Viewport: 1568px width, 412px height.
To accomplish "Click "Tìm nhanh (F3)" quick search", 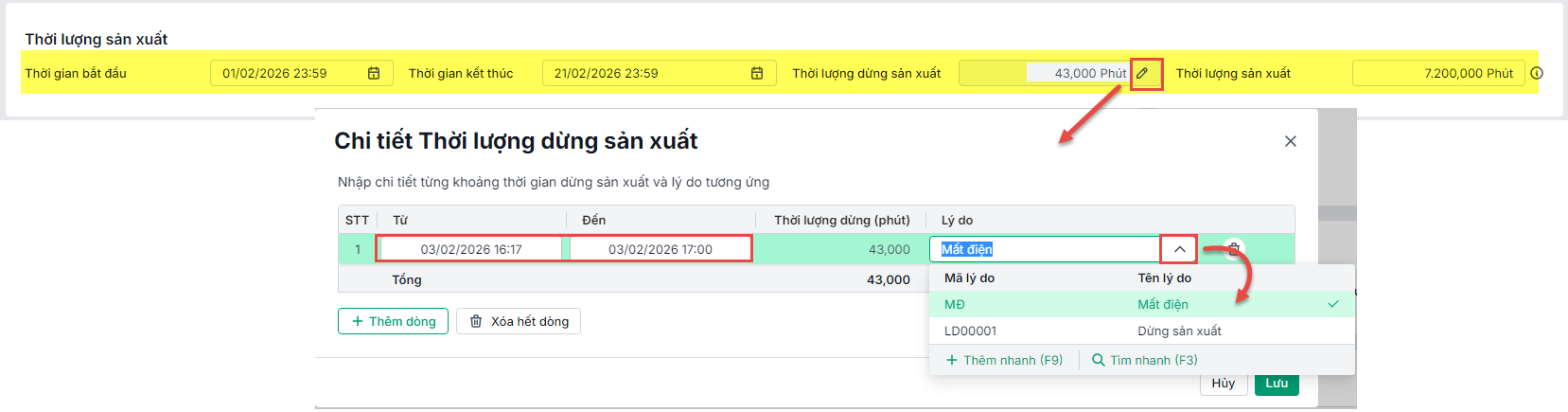I will (x=1145, y=360).
